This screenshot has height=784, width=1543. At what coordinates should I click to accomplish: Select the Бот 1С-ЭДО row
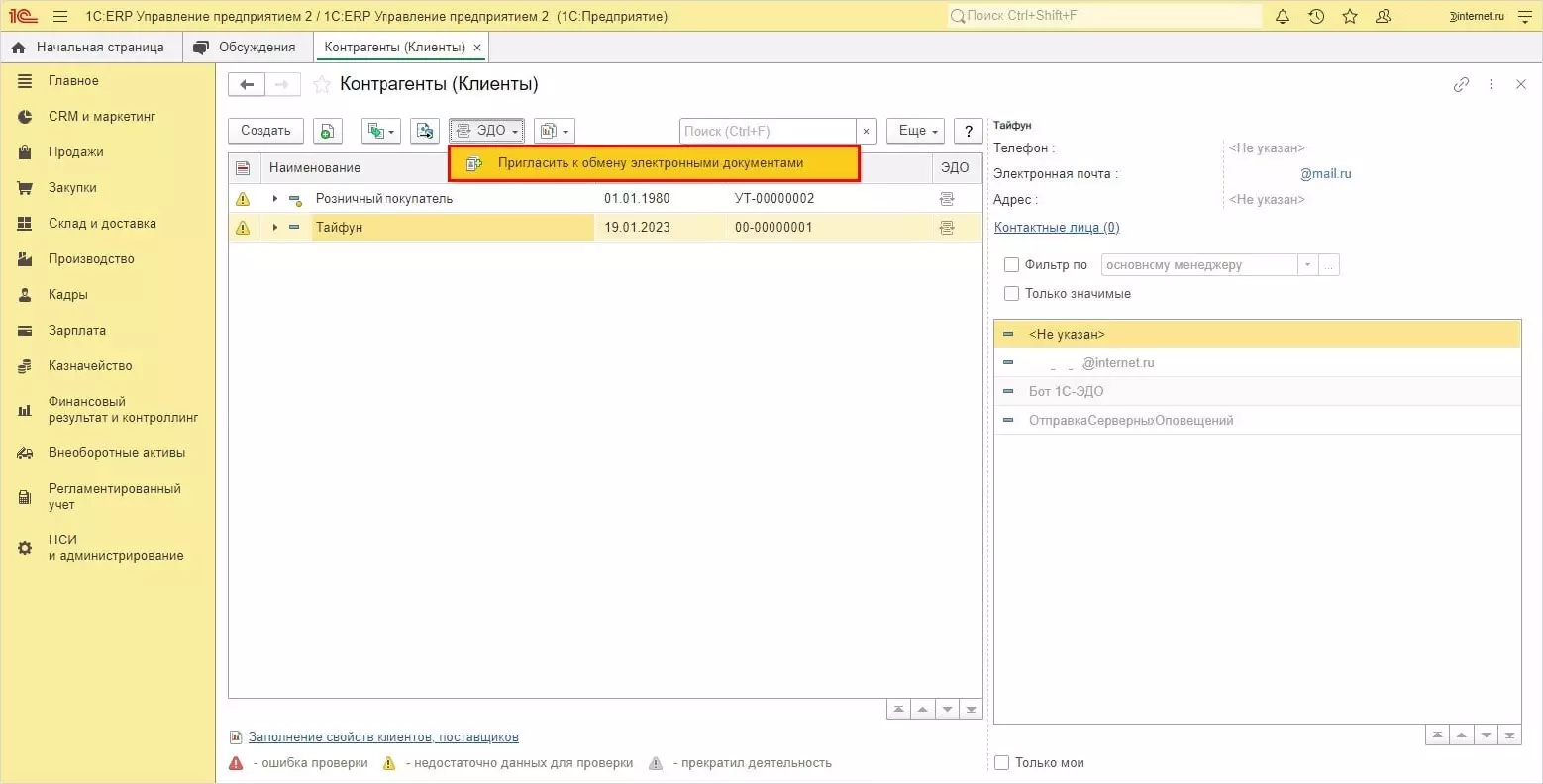pos(1257,392)
